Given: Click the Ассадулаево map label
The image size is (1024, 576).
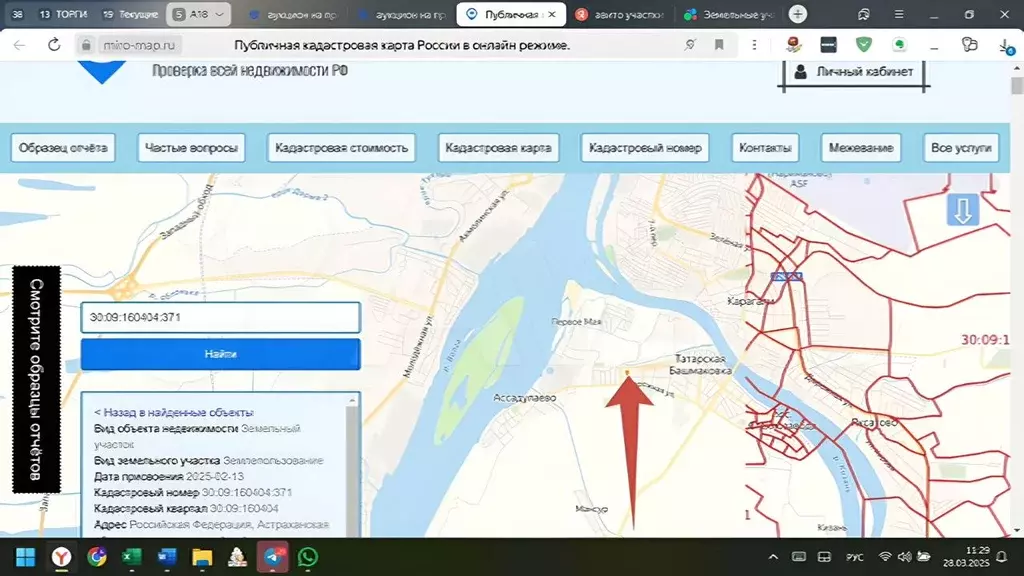Looking at the screenshot, I should click(x=525, y=398).
